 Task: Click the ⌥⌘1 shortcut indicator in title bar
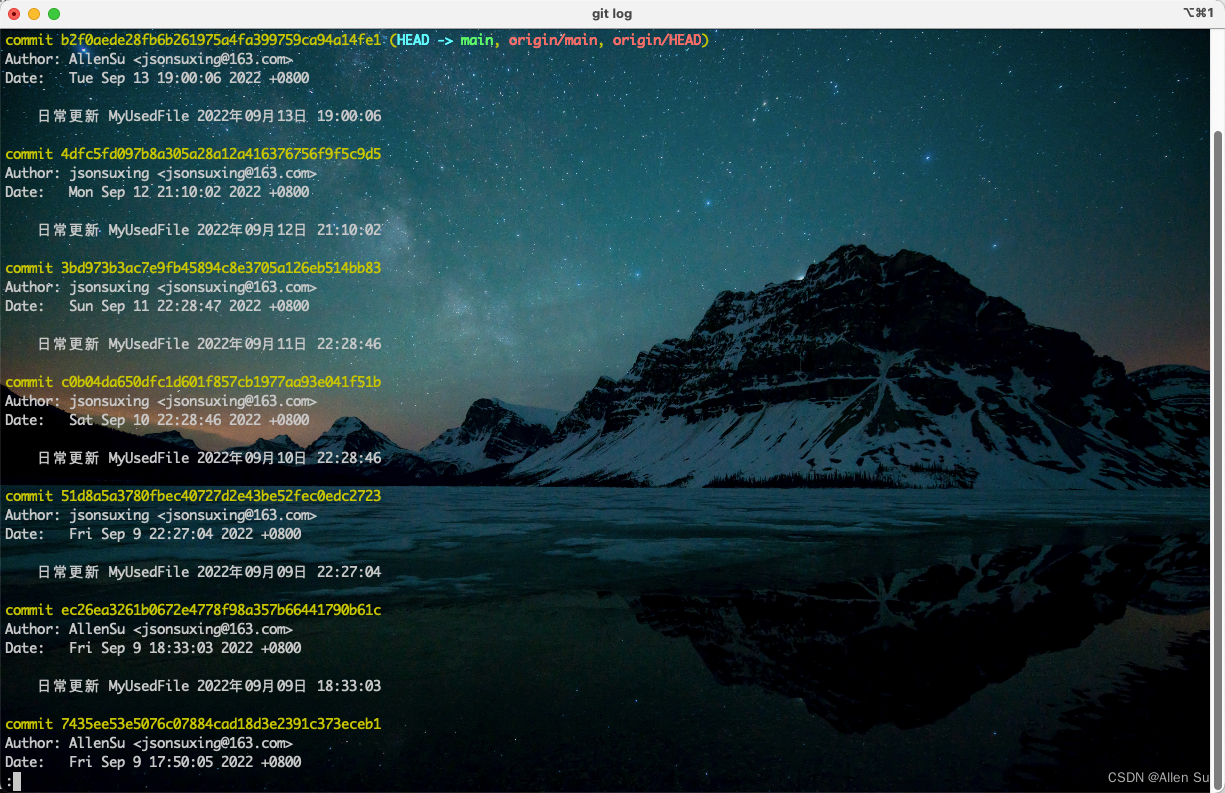tap(1196, 13)
